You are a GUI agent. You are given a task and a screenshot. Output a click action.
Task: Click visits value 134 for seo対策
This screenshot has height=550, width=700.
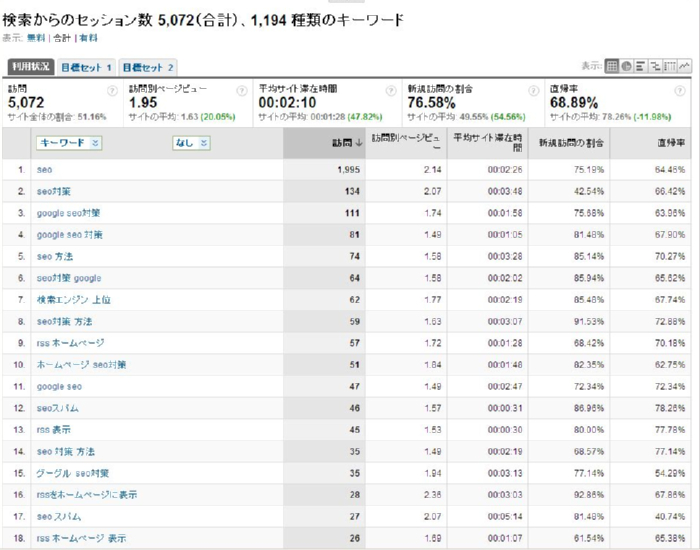352,192
